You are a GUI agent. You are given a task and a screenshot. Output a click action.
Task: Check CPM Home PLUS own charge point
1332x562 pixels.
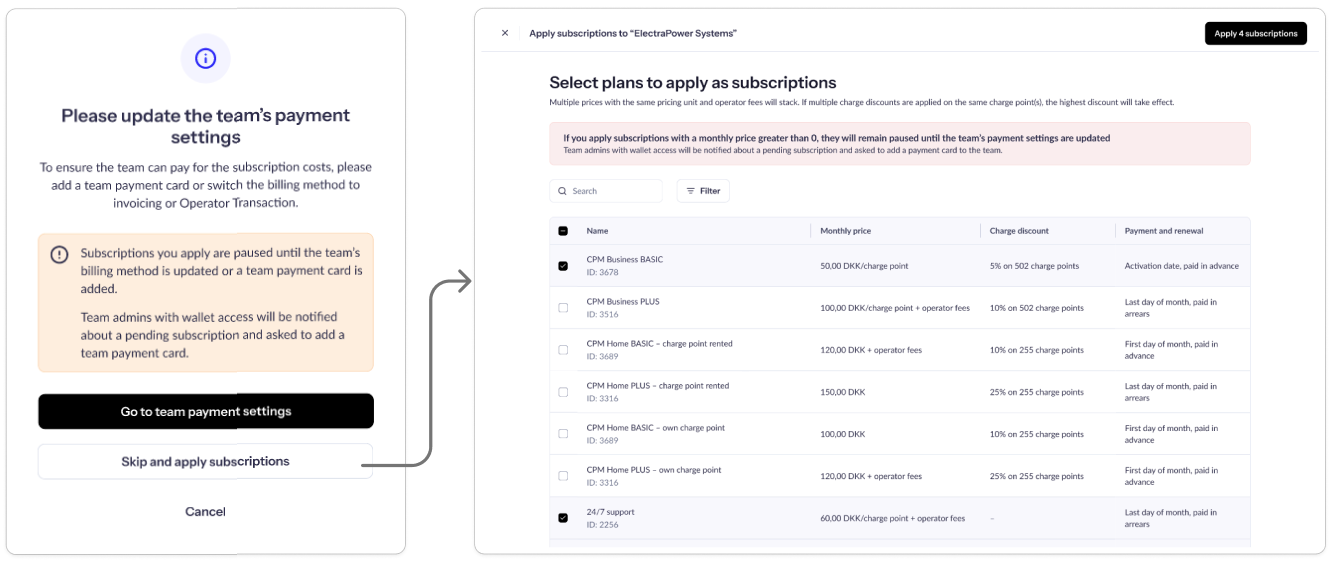click(563, 476)
